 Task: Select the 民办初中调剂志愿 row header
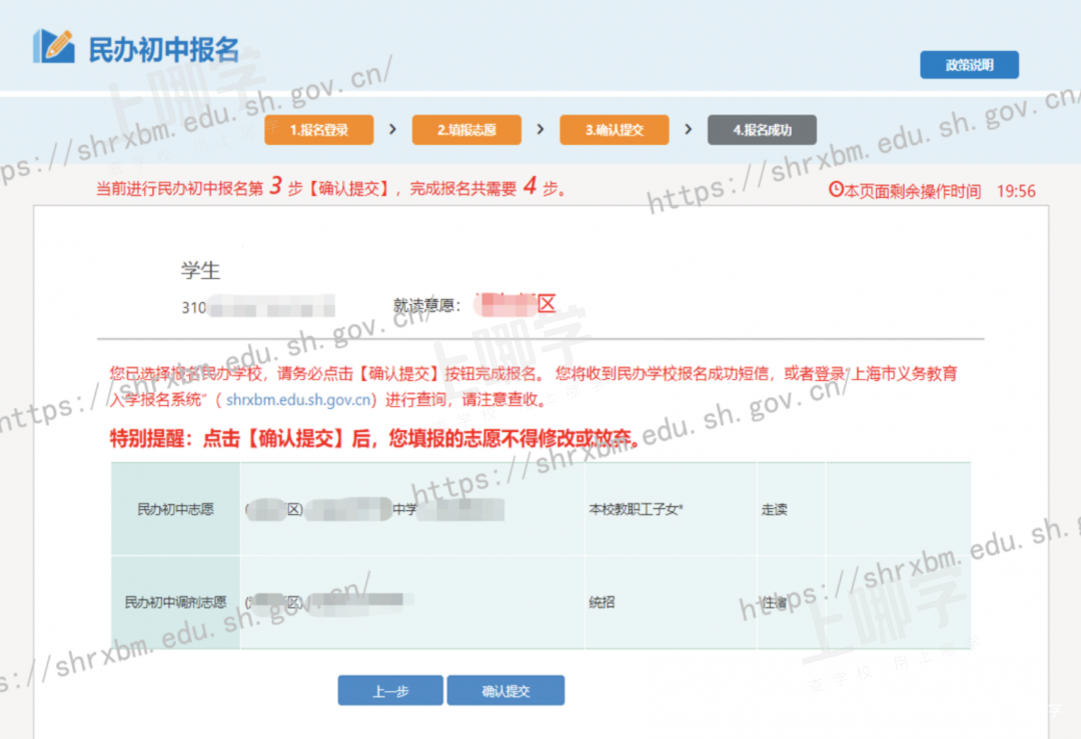click(x=175, y=603)
